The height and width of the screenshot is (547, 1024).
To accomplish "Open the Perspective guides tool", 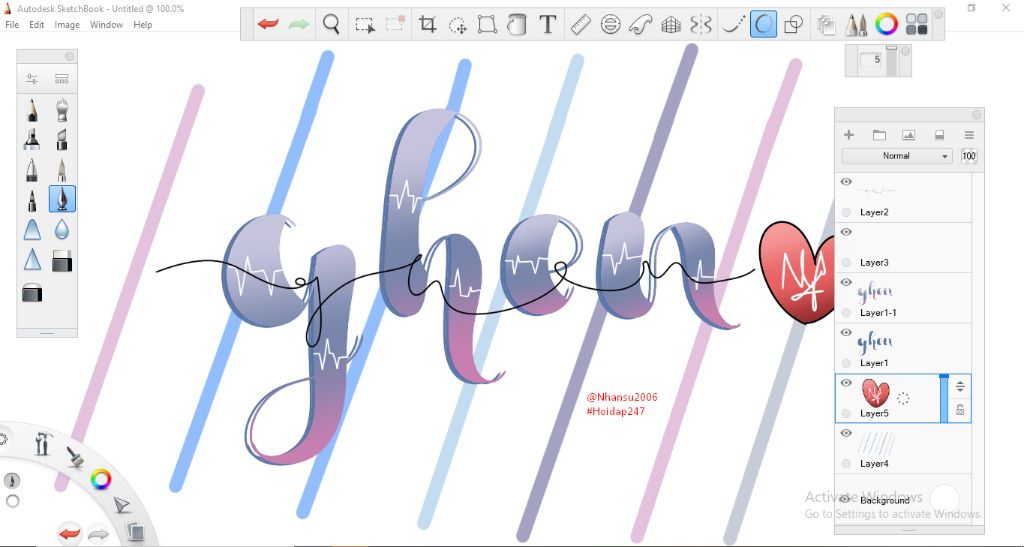I will click(x=671, y=25).
